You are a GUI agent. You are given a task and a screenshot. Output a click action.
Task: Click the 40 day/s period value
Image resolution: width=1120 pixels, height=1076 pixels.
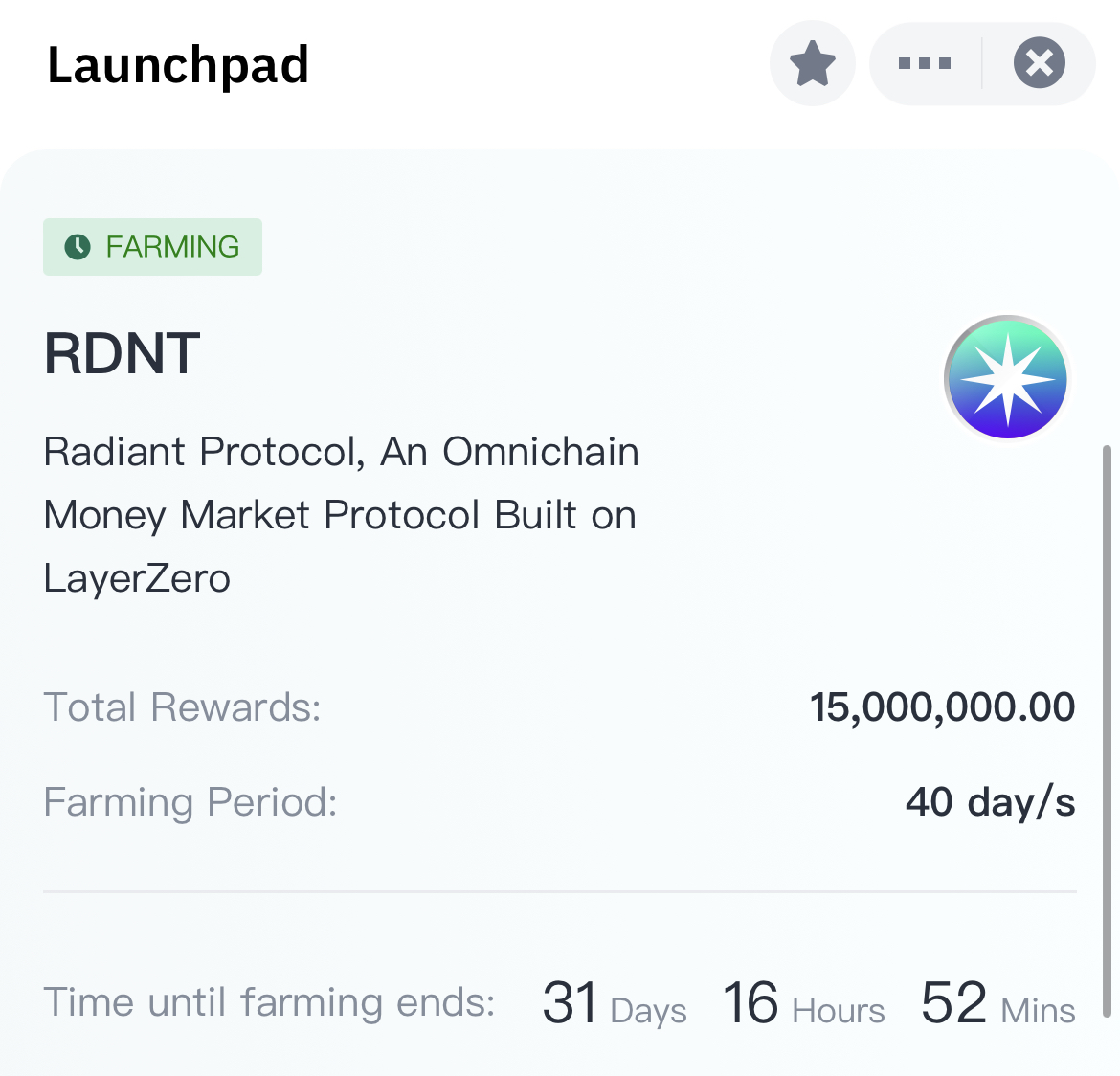(x=990, y=802)
